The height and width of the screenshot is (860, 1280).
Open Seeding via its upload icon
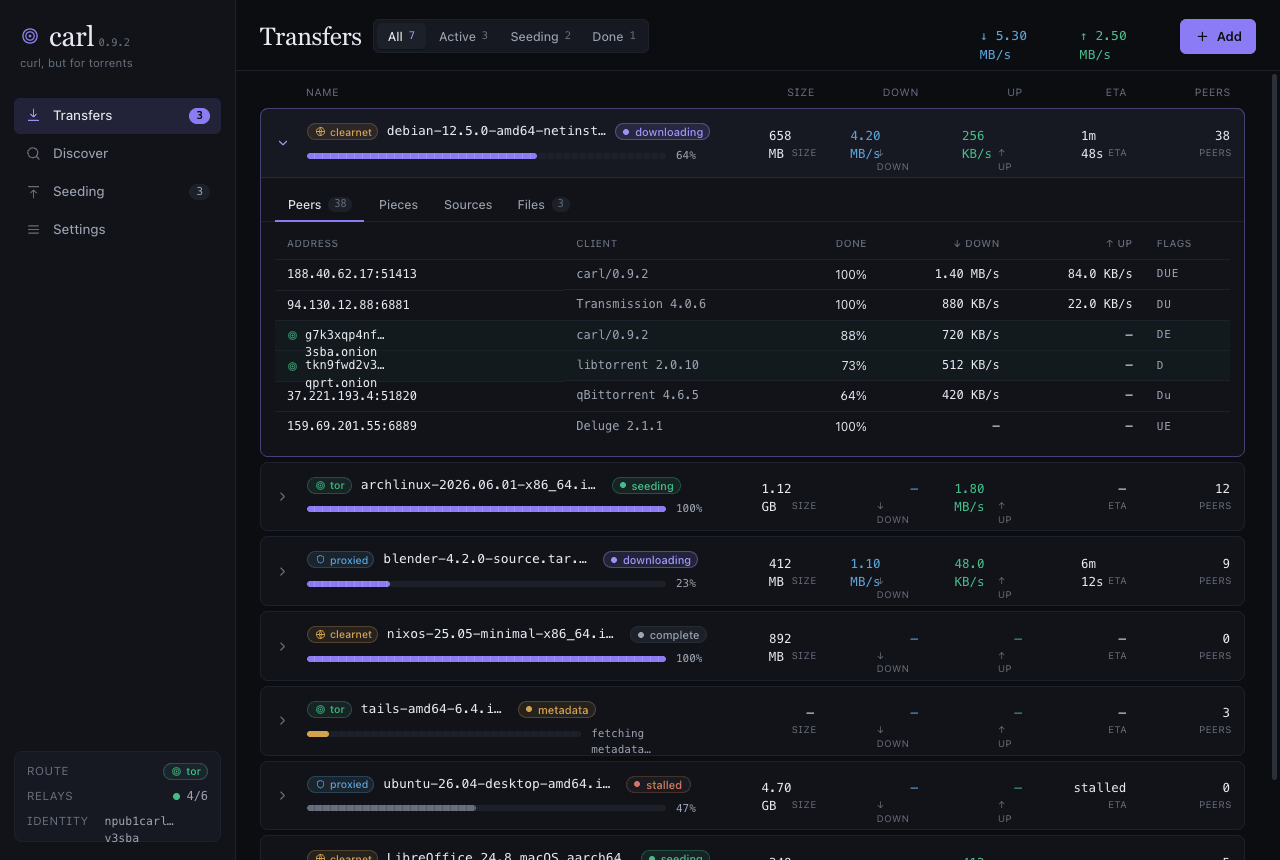click(x=33, y=191)
